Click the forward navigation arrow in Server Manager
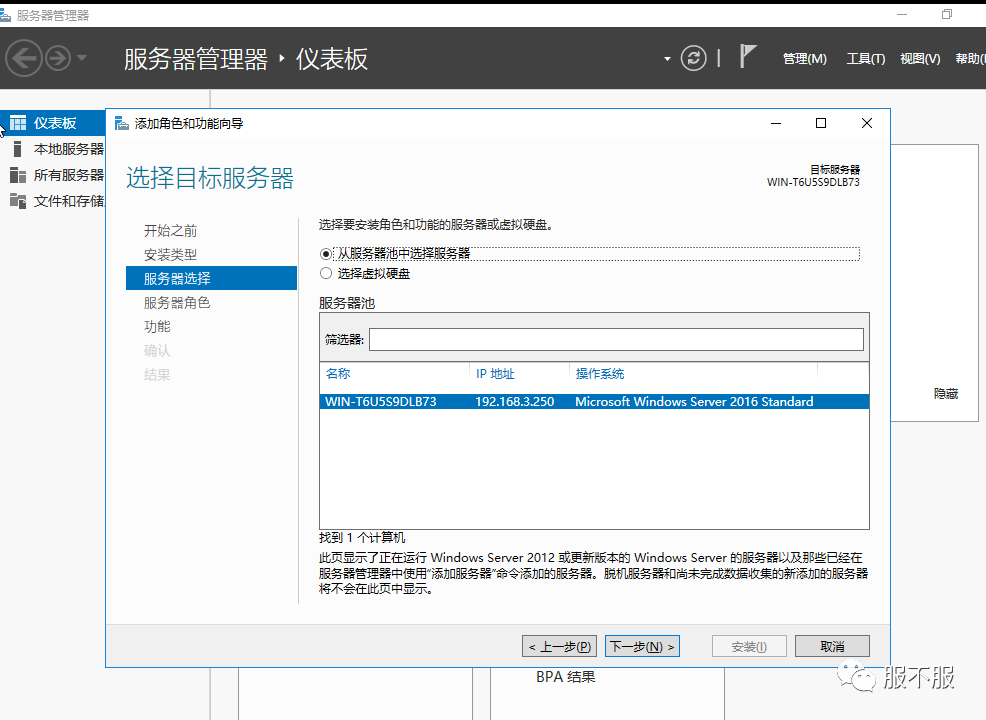Image resolution: width=986 pixels, height=720 pixels. coord(58,58)
